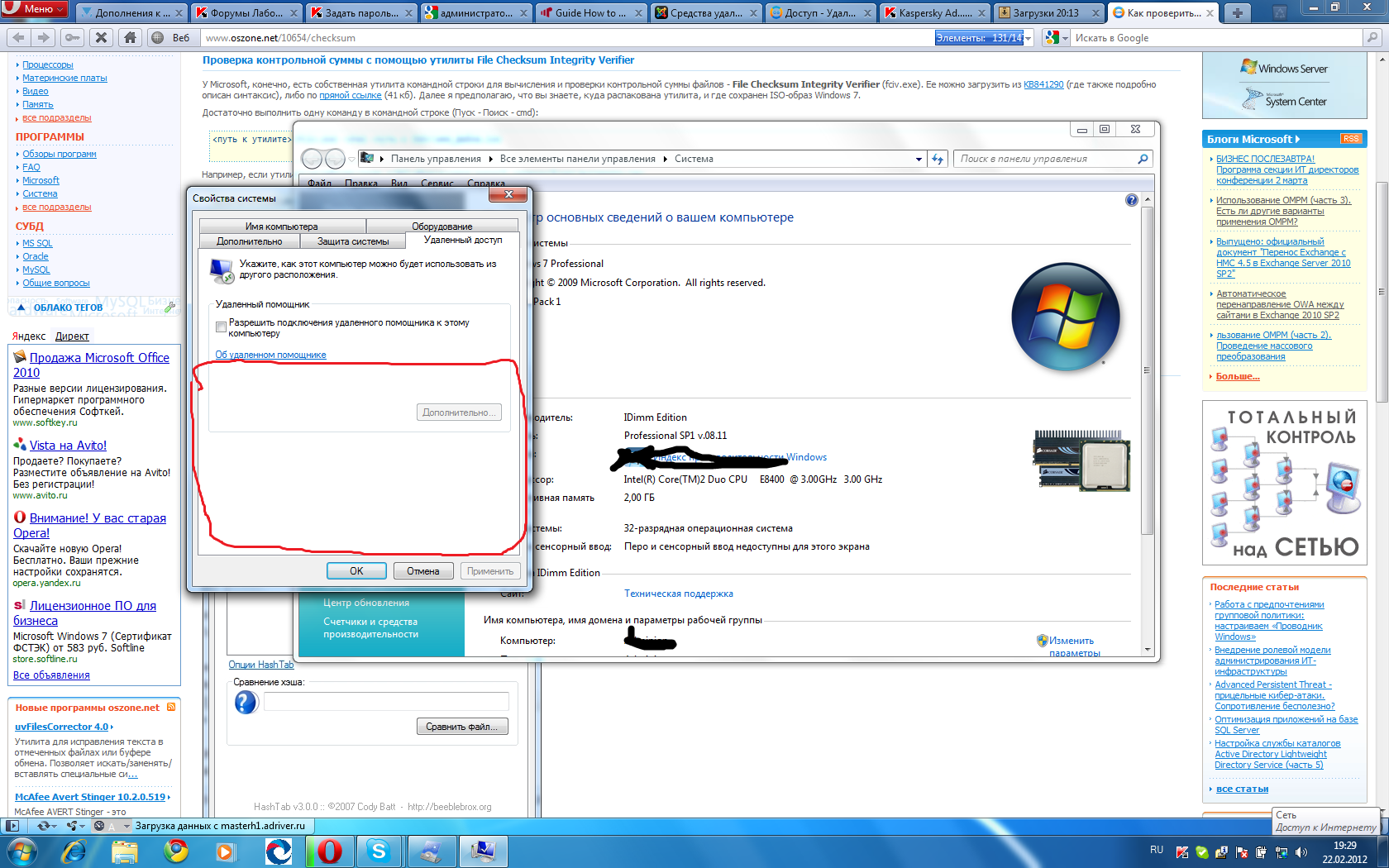The height and width of the screenshot is (868, 1389).
Task: Open the Kaspersky tab's close X
Action: click(x=981, y=12)
